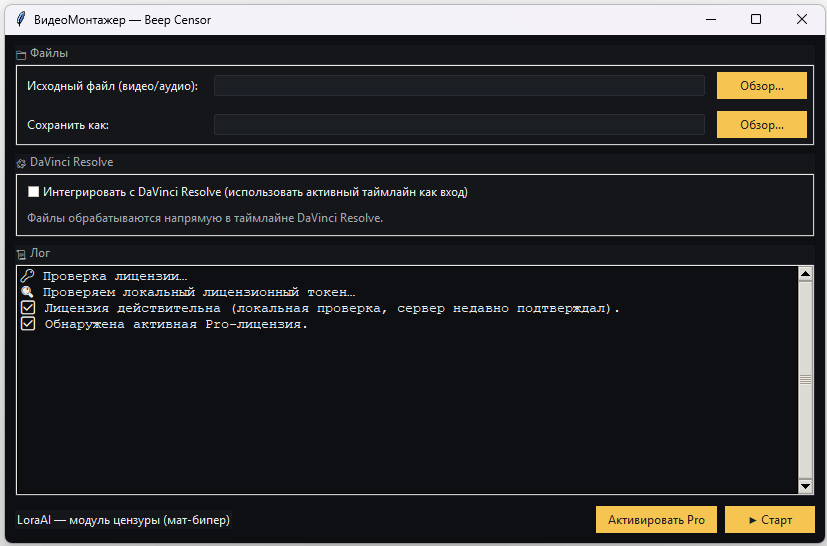Open Обзор button next to Сохранить как

[x=762, y=124]
